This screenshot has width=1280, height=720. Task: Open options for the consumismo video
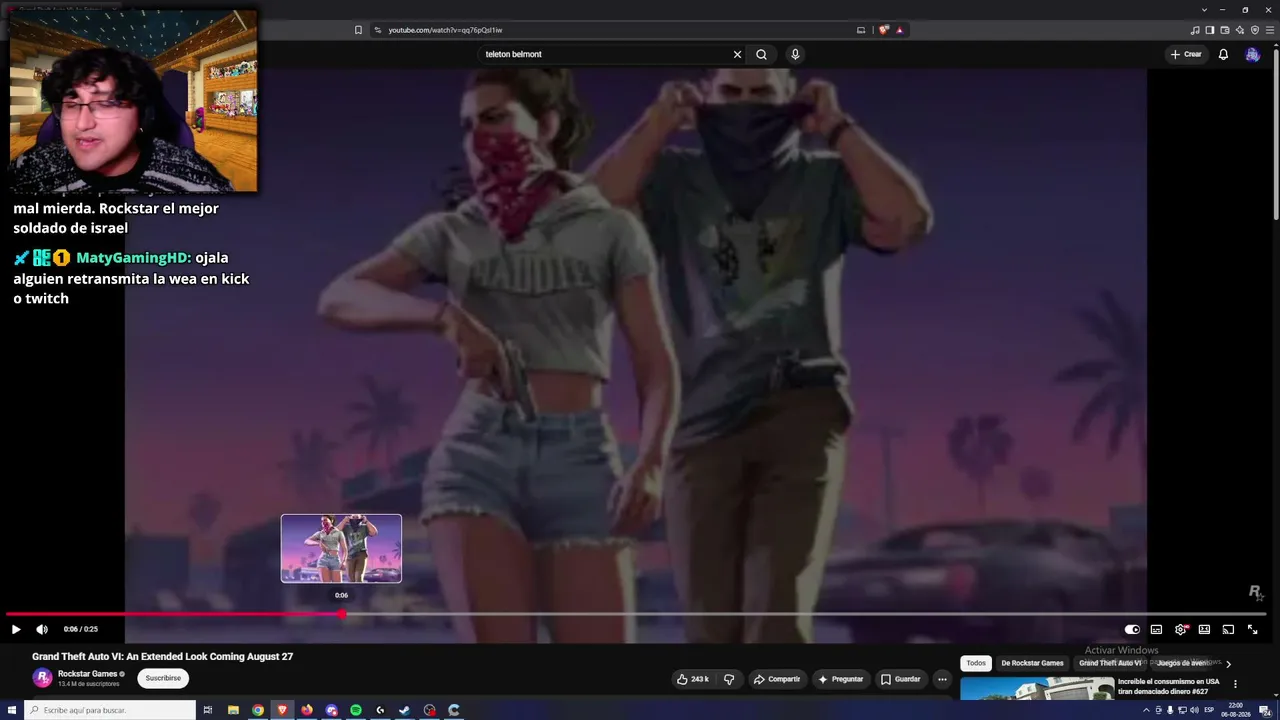[x=1235, y=684]
